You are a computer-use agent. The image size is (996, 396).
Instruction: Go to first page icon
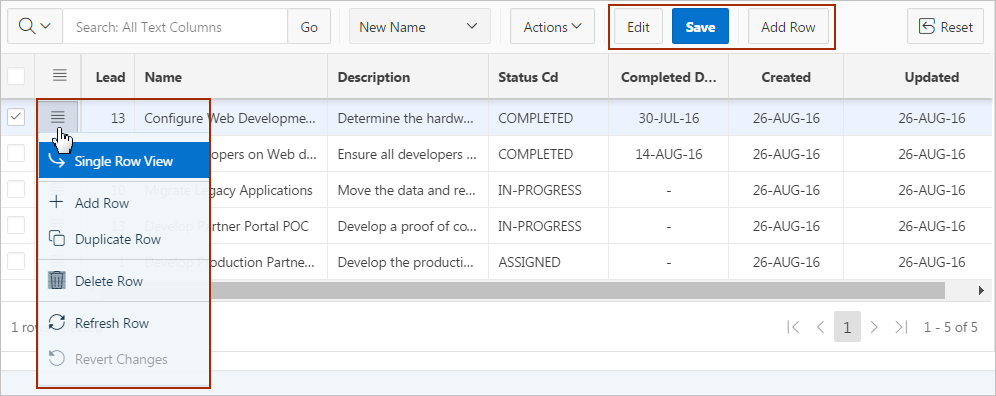[793, 327]
